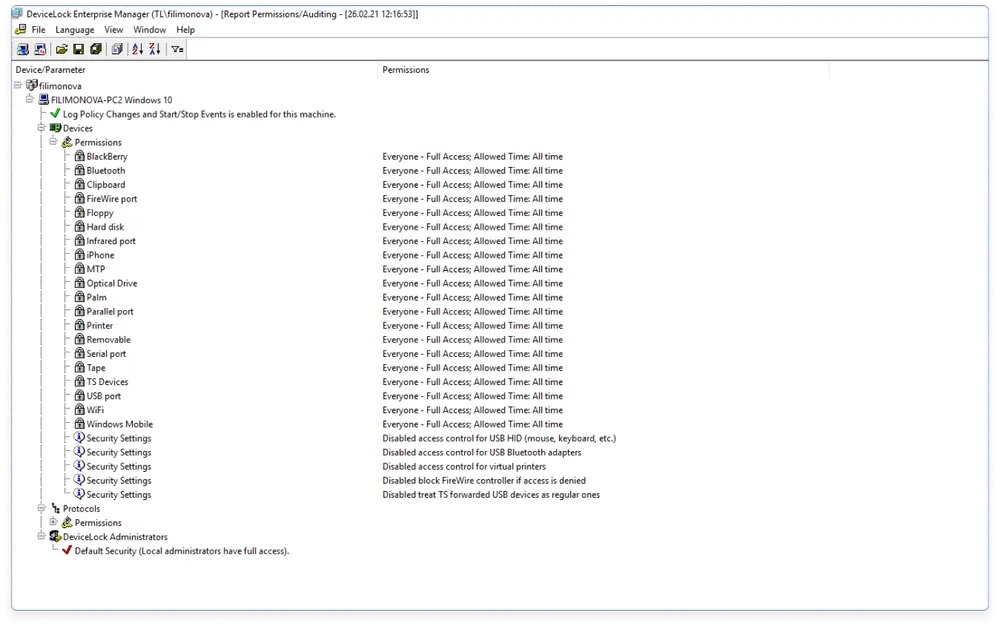This screenshot has width=1000, height=627.
Task: Collapse the FILIMONOVA-PC2 Windows 10 node
Action: coord(29,99)
